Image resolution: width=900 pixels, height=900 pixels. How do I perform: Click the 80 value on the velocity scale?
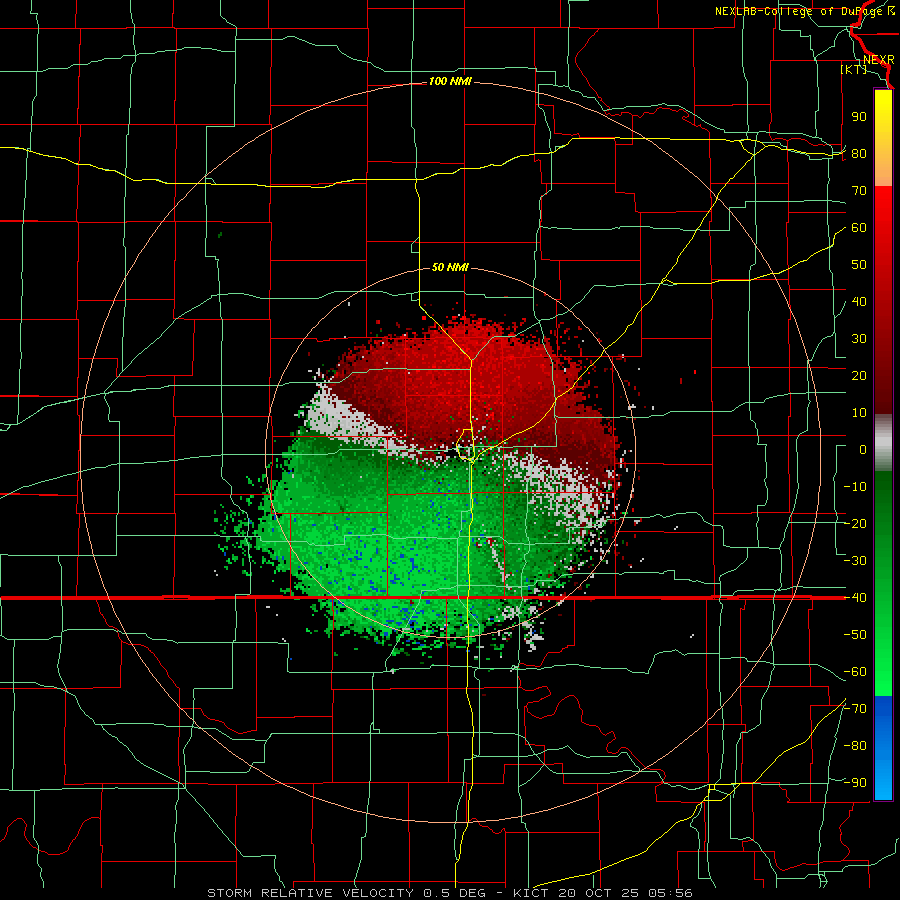tap(859, 154)
